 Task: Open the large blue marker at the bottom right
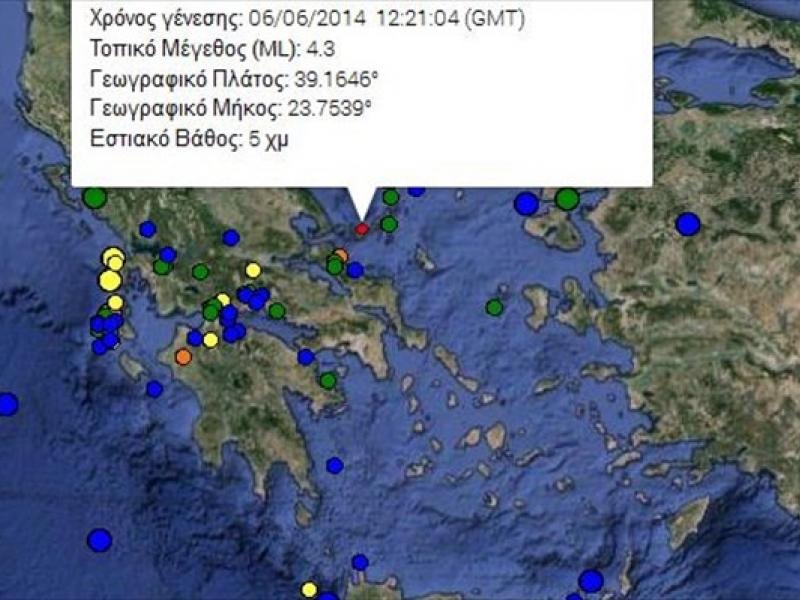tap(591, 581)
